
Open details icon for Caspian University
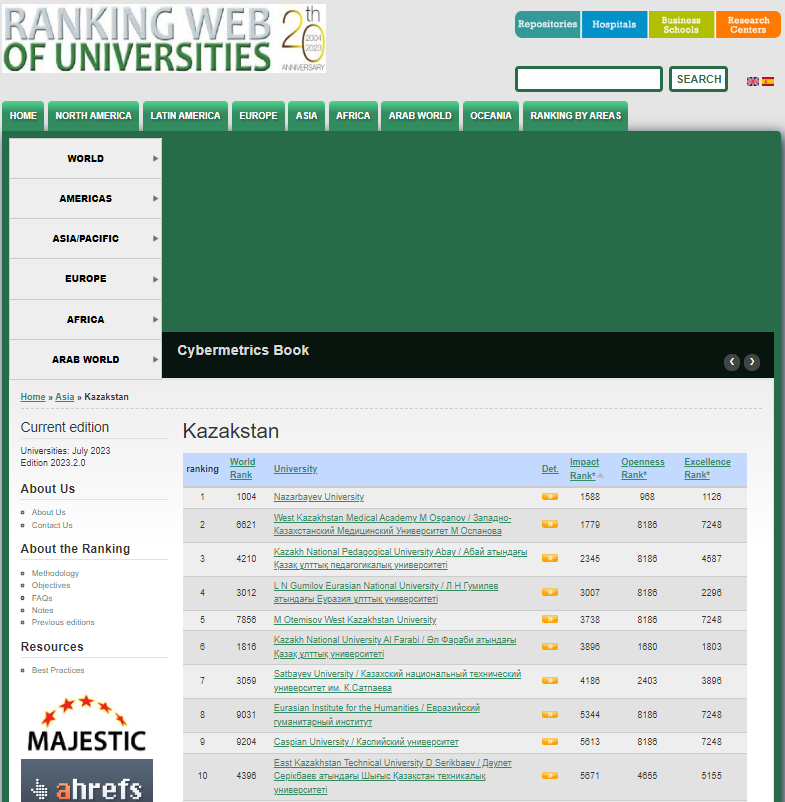(x=549, y=743)
